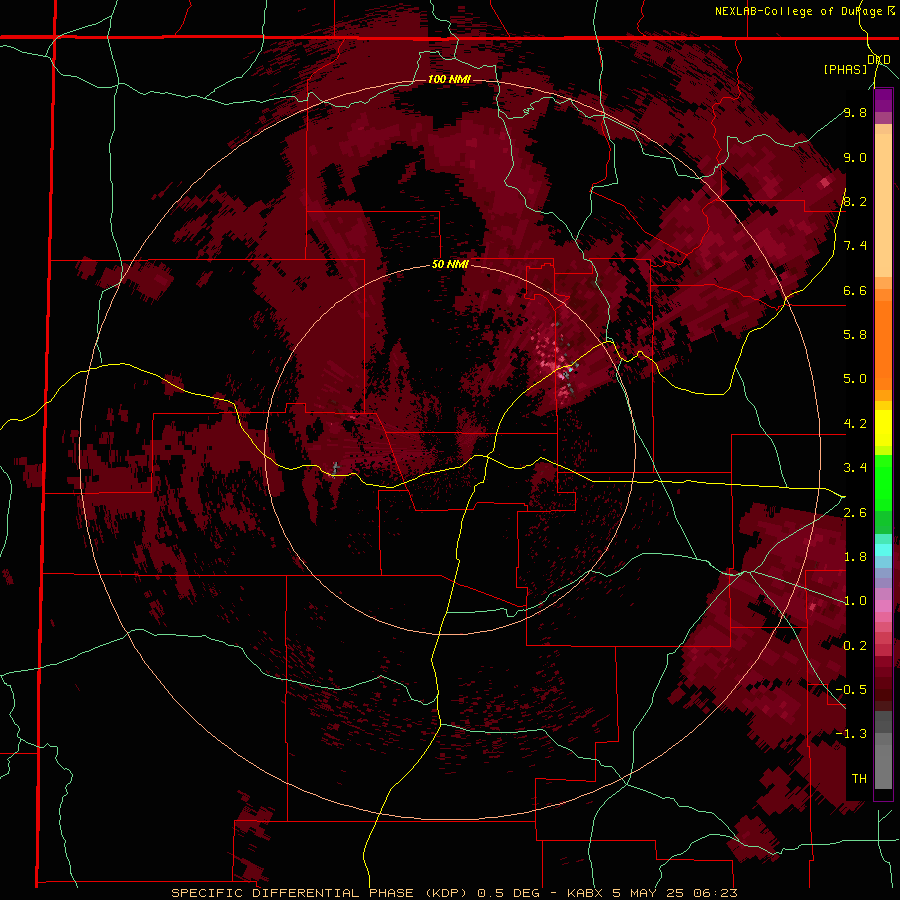This screenshot has height=900, width=900.
Task: Select the yellow band of the color bar
Action: pos(883,428)
